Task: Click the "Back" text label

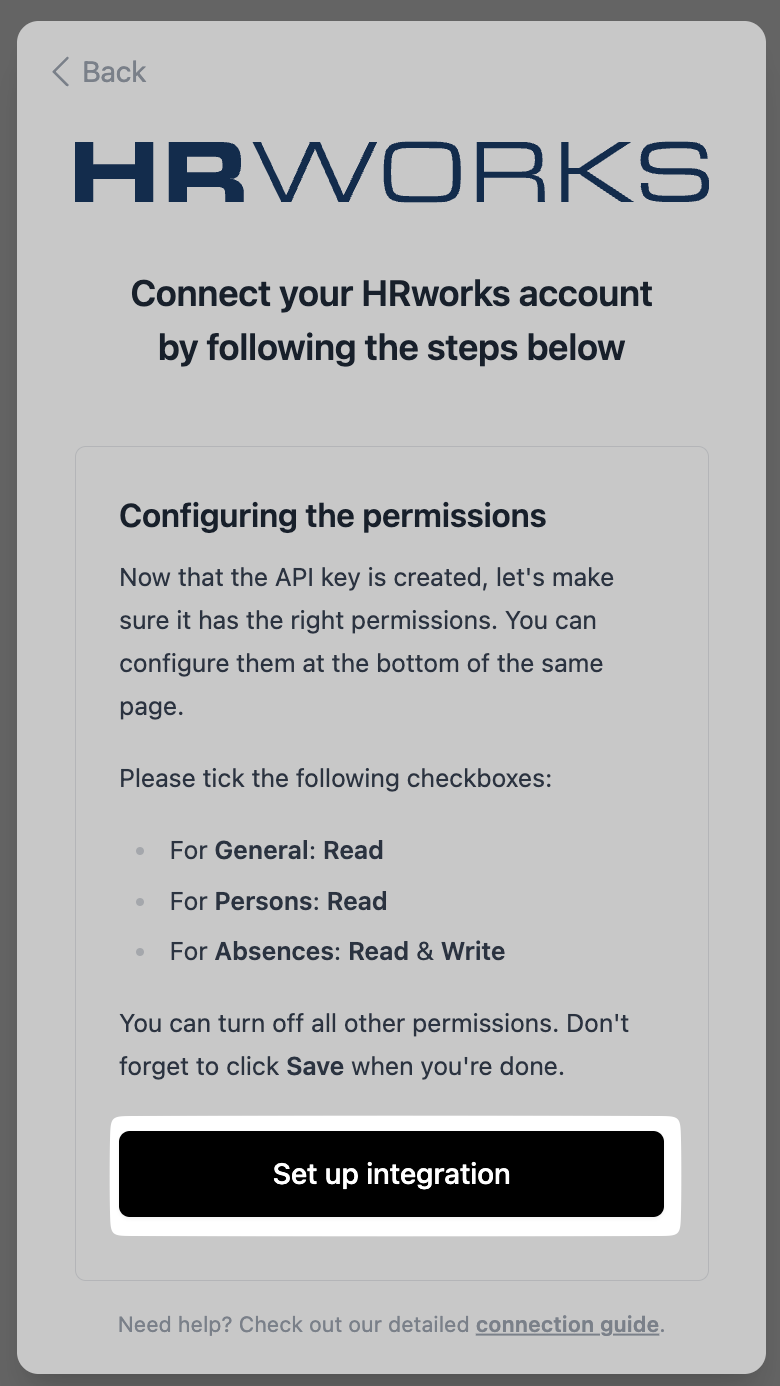Action: tap(114, 72)
